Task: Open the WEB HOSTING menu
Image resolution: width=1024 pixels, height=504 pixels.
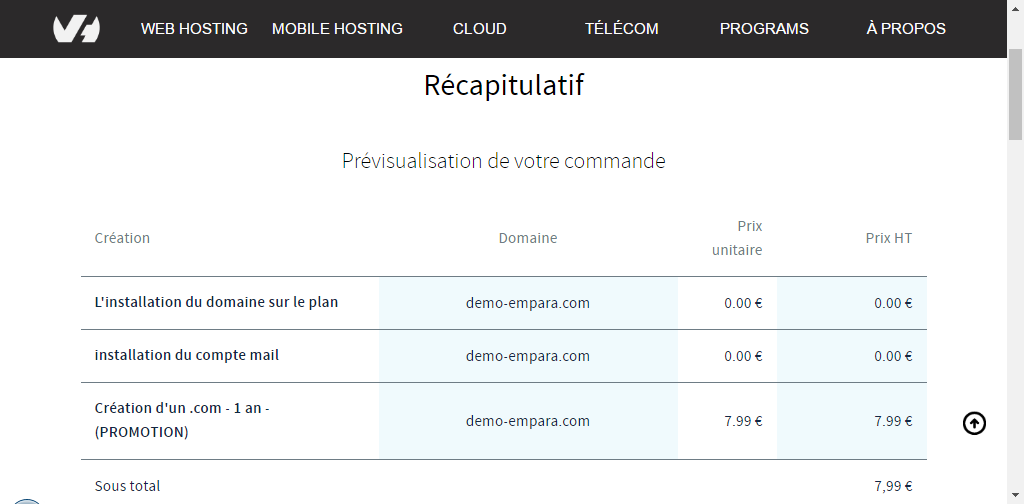Action: point(194,29)
